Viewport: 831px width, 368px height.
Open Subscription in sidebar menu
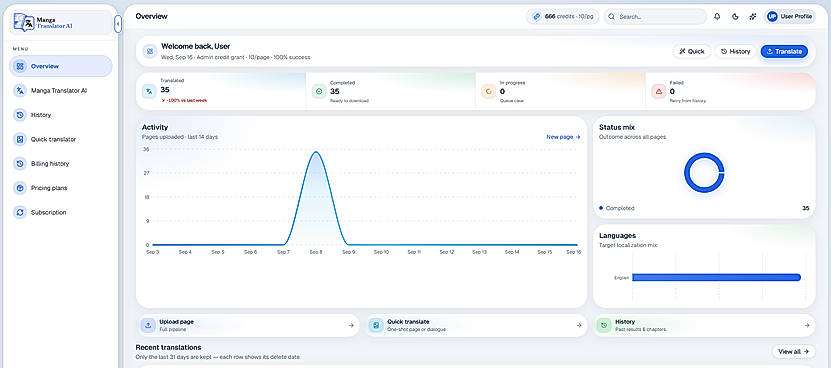(x=60, y=213)
